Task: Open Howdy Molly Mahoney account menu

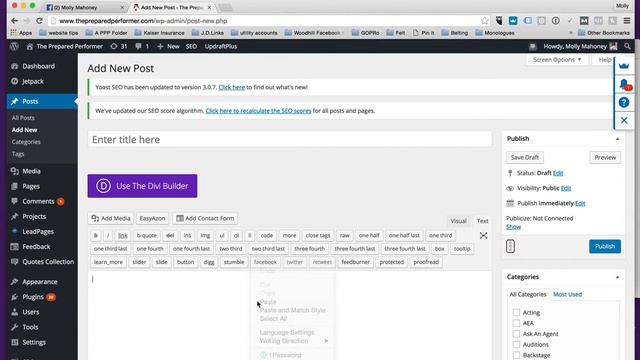Action: coord(580,47)
